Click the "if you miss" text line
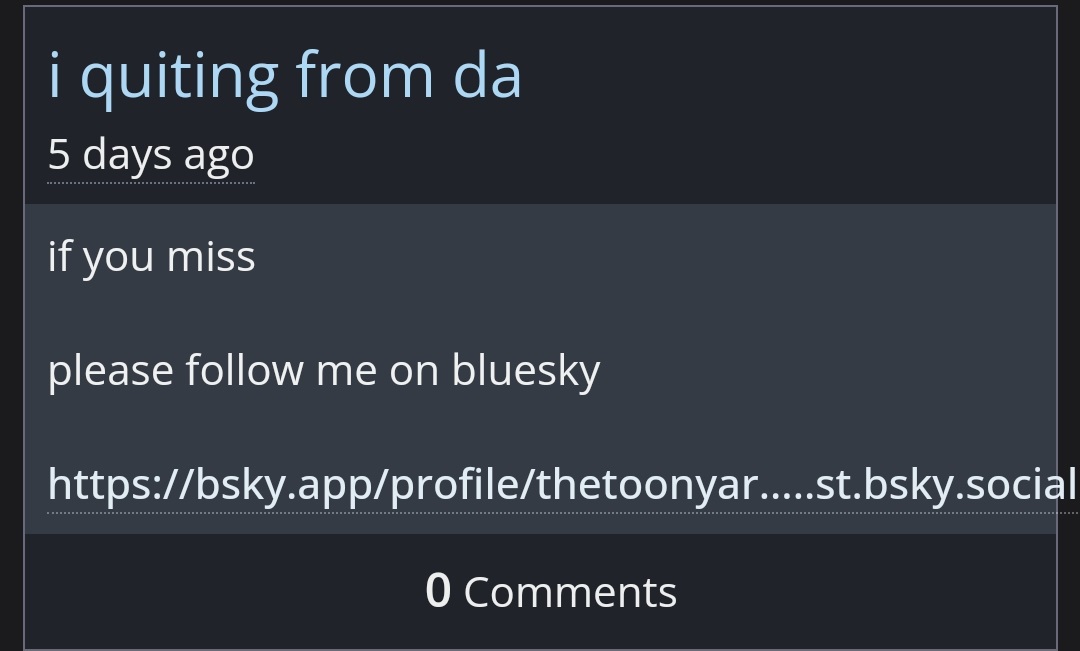The image size is (1080, 651). click(x=152, y=257)
